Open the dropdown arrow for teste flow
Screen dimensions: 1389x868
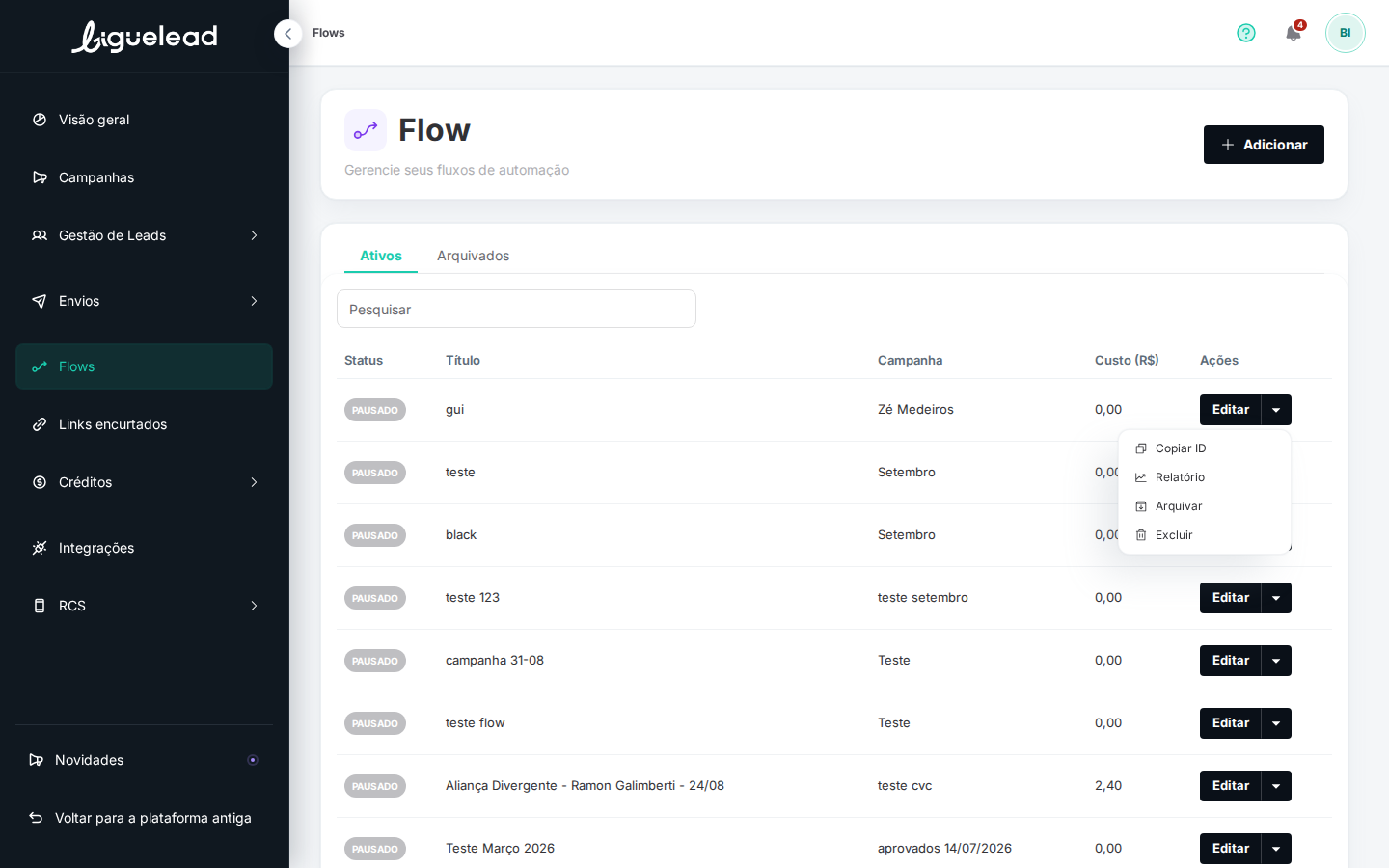pyautogui.click(x=1276, y=723)
